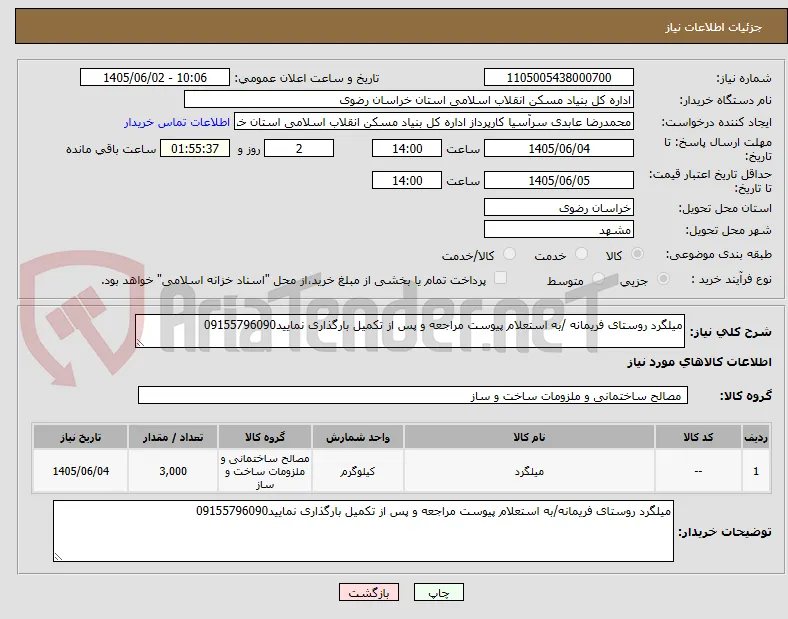788x619 pixels.
Task: Click the میلگرد item name cell
Action: (529, 471)
